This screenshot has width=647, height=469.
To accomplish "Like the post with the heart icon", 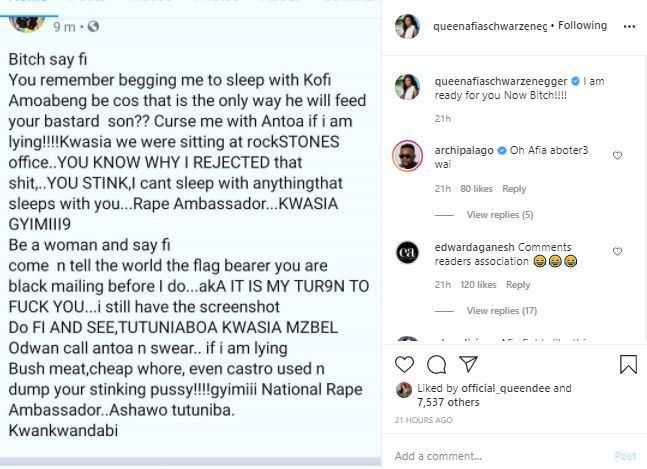I will point(405,364).
